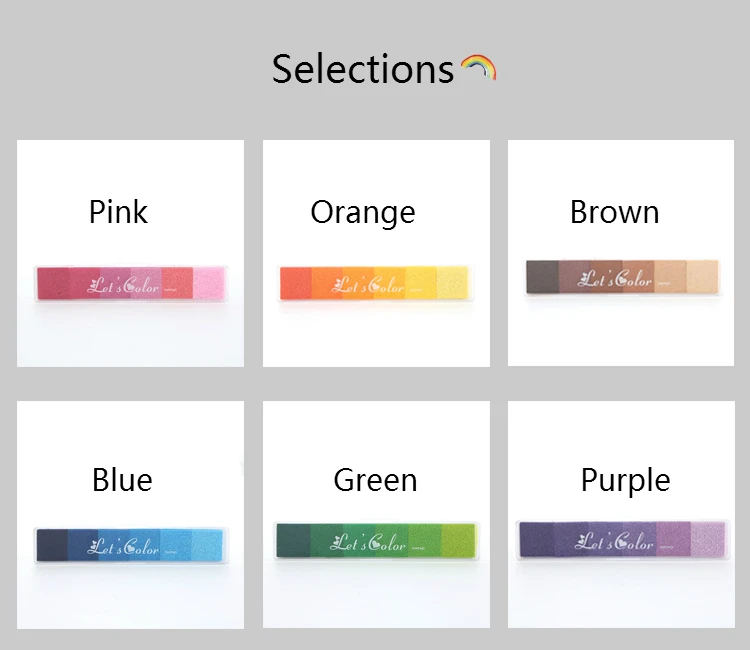The image size is (750, 650).
Task: Click the Selections heading
Action: [362, 69]
